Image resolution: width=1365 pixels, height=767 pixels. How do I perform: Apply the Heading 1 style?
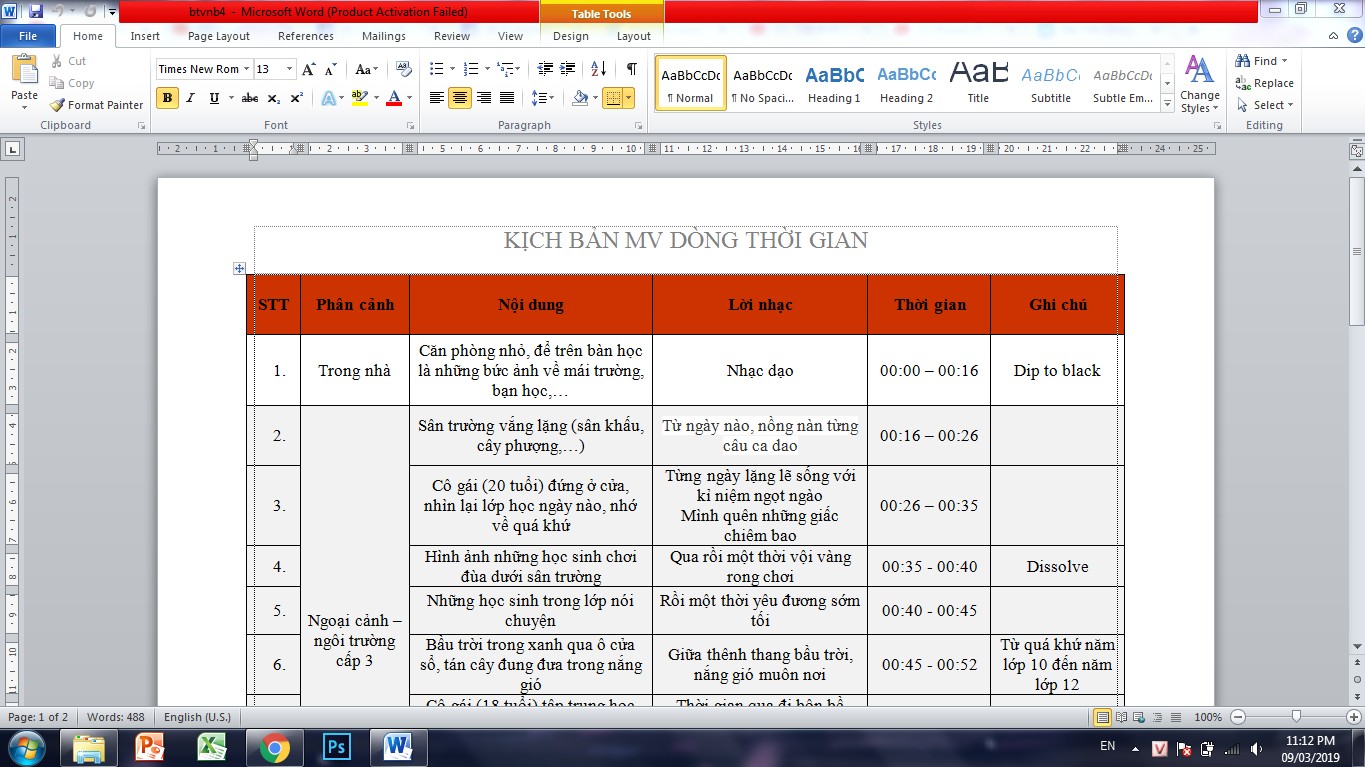(834, 83)
